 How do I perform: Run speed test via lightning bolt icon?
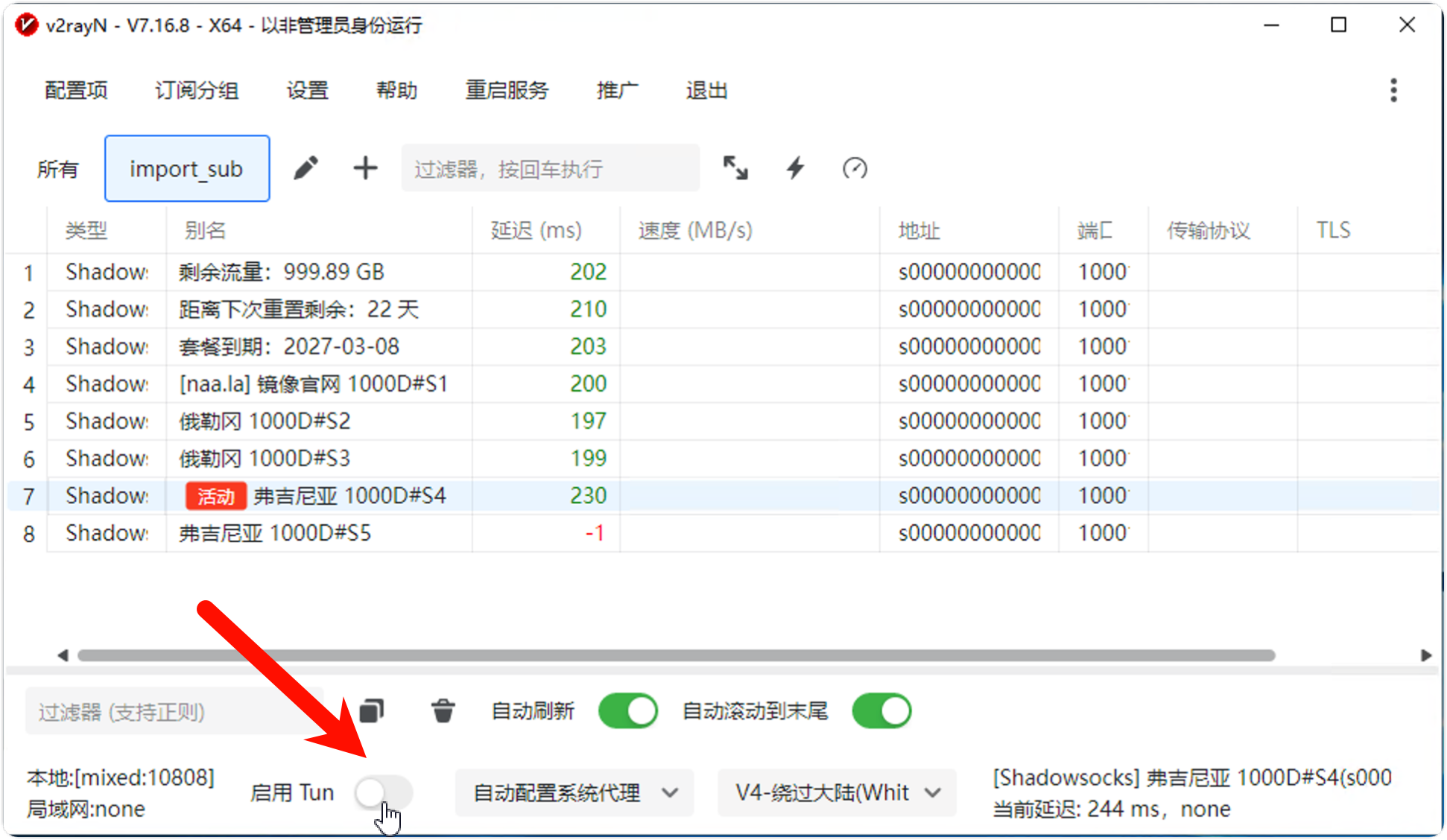[794, 168]
